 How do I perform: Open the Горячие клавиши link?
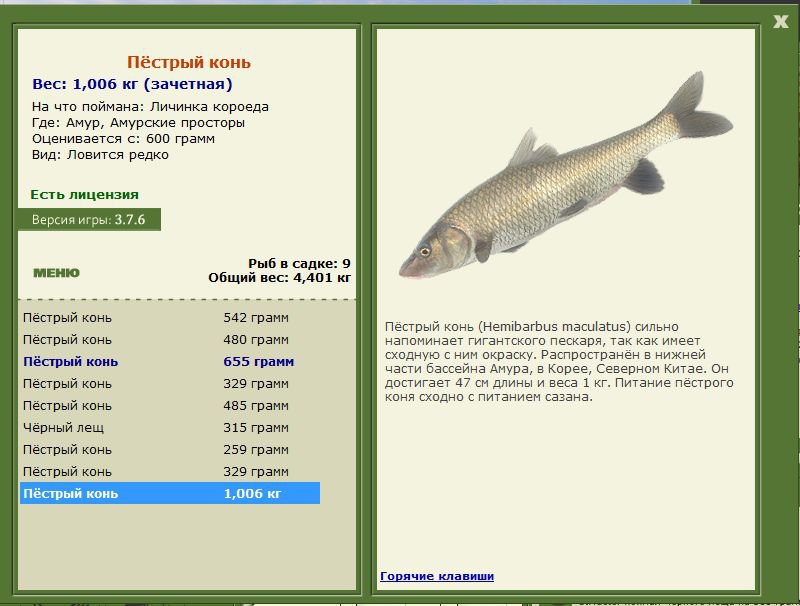tap(437, 576)
